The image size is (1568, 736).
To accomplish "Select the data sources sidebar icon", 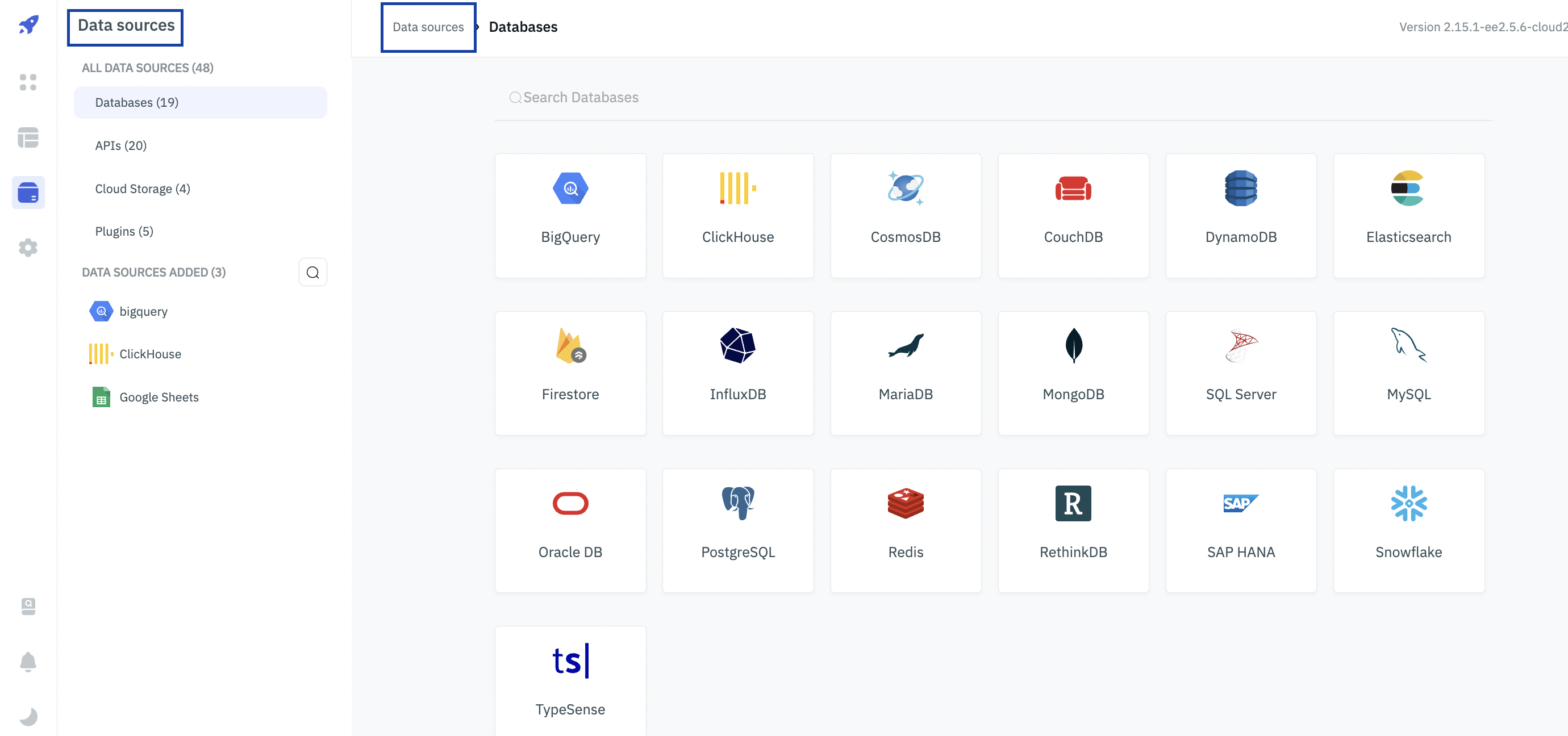I will point(28,192).
